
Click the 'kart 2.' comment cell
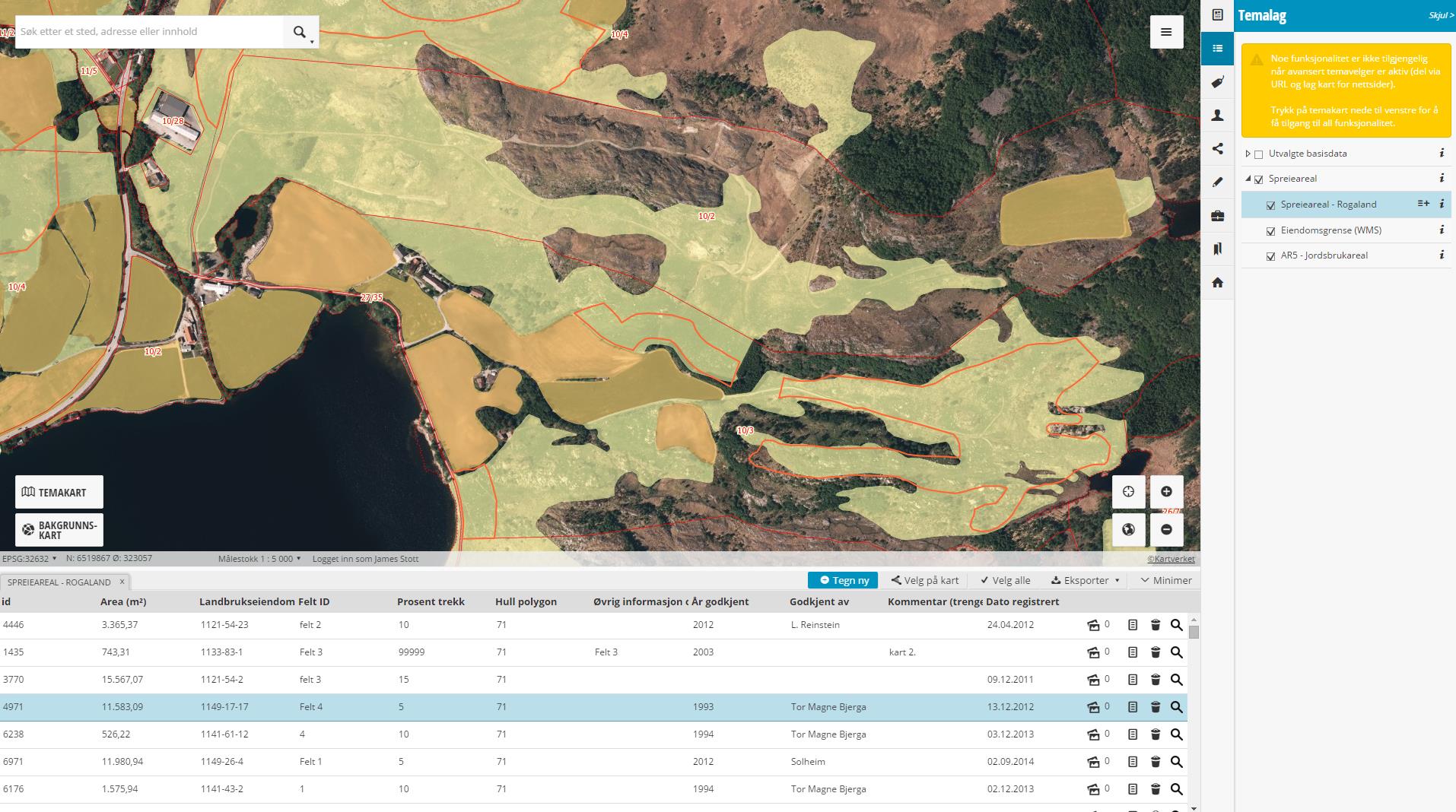pos(902,652)
